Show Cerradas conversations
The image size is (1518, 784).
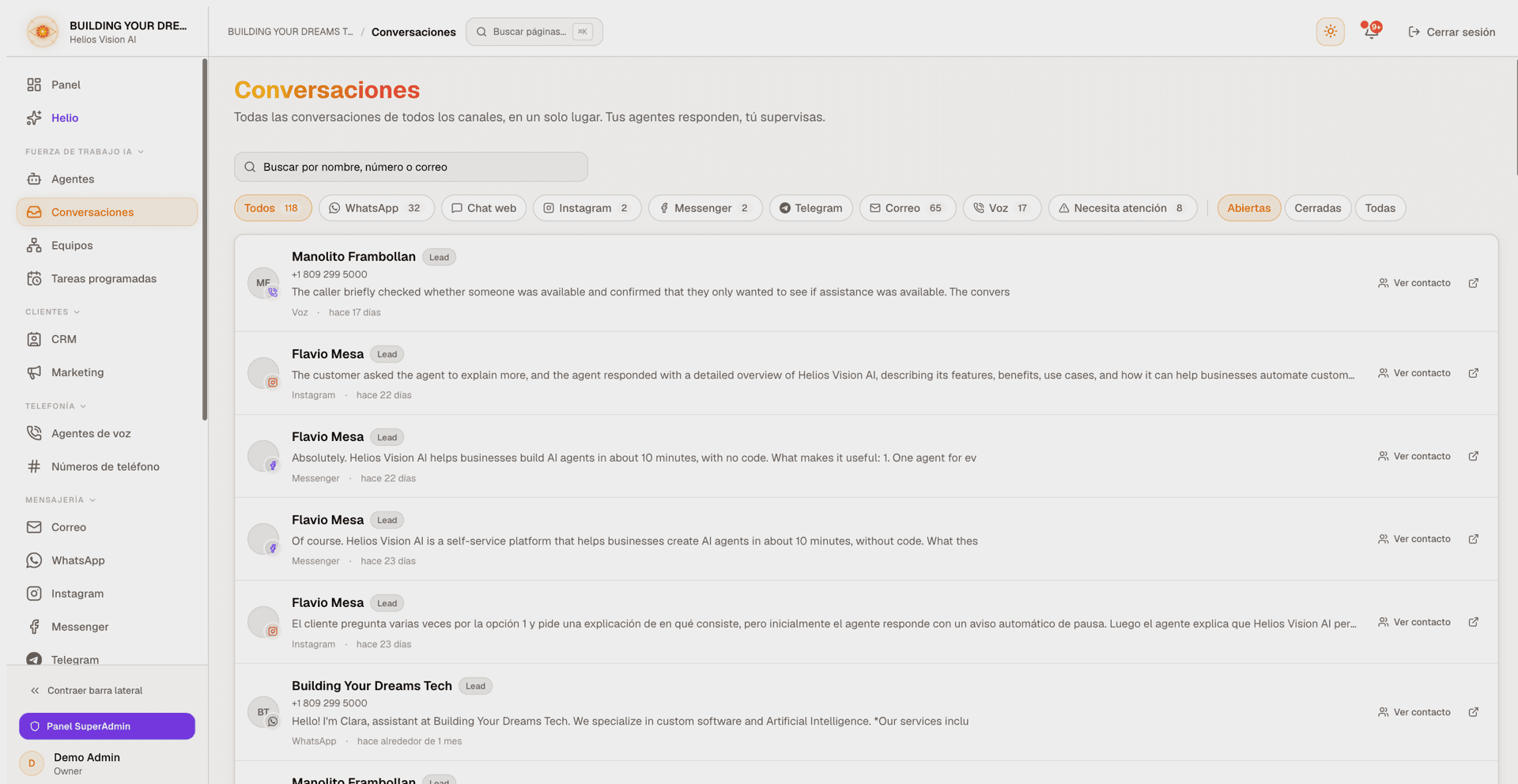[x=1318, y=208]
